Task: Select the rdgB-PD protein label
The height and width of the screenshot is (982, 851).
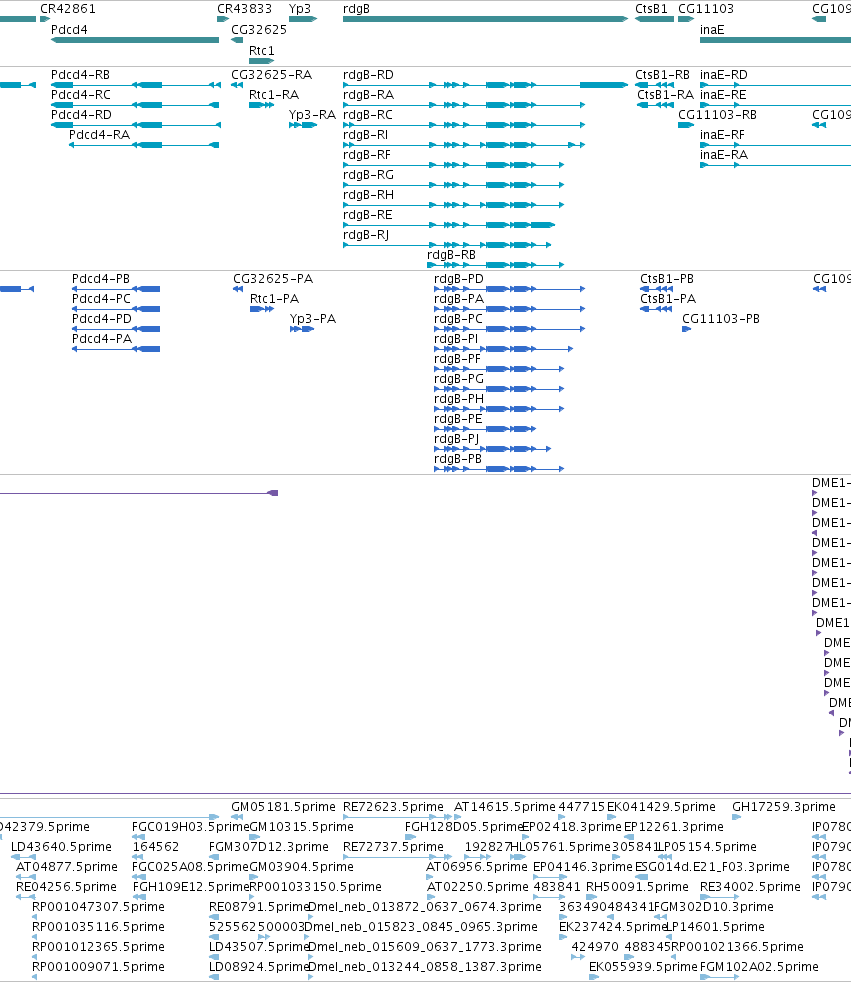Action: tap(459, 279)
